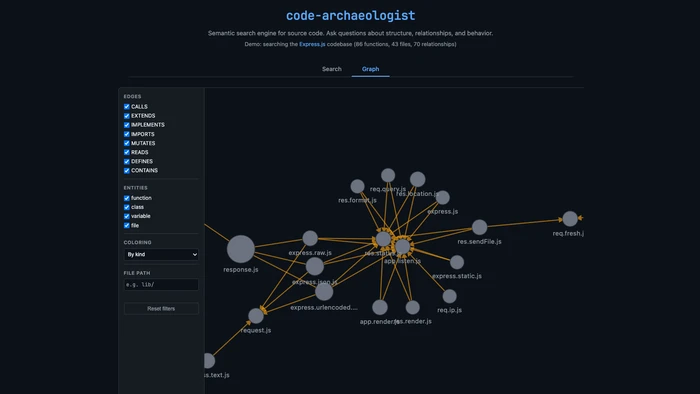Open the By kind coloring dropdown

pyautogui.click(x=161, y=254)
